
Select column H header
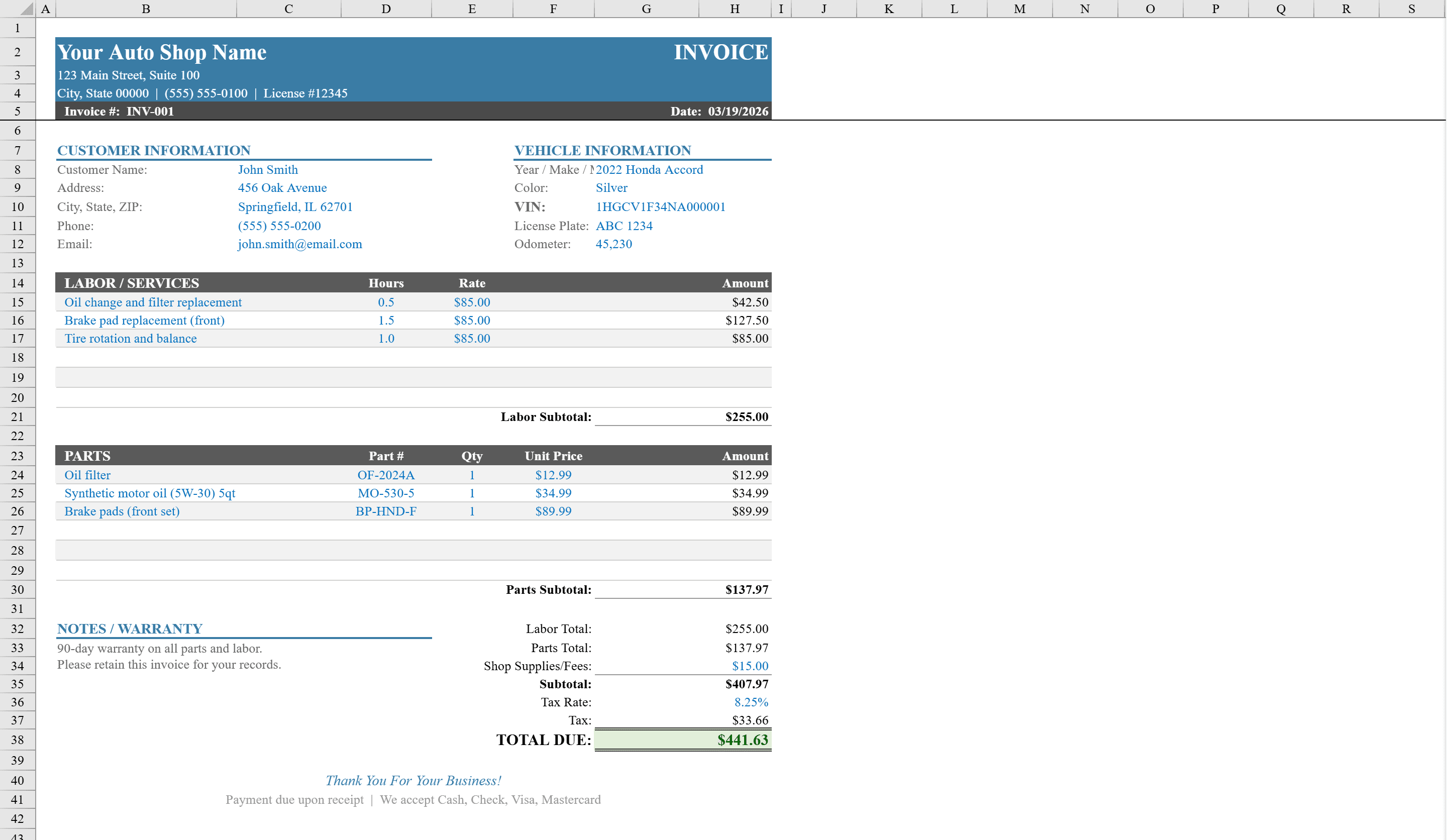pyautogui.click(x=735, y=9)
